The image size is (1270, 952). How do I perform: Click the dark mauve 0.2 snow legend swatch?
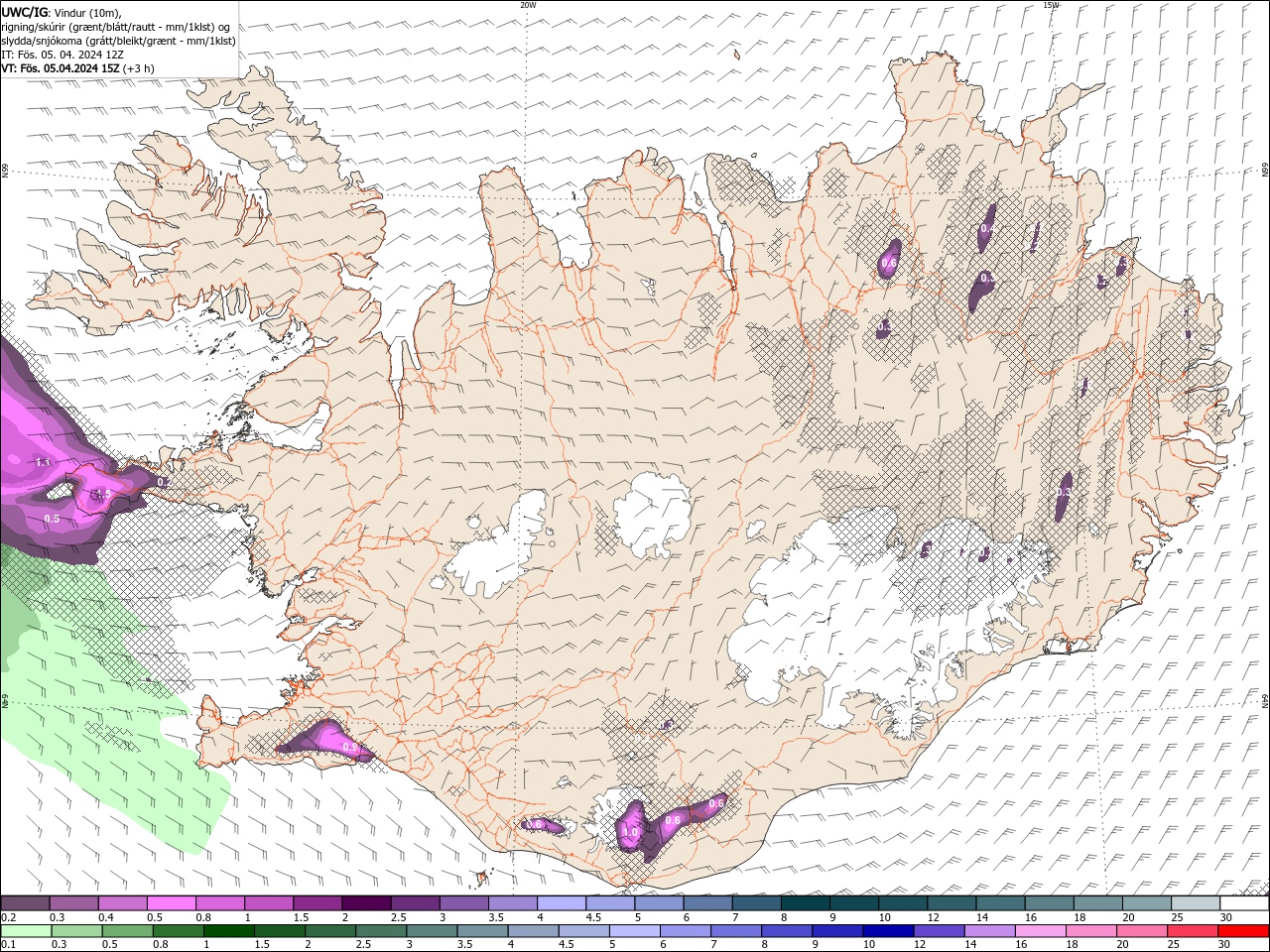tap(25, 903)
